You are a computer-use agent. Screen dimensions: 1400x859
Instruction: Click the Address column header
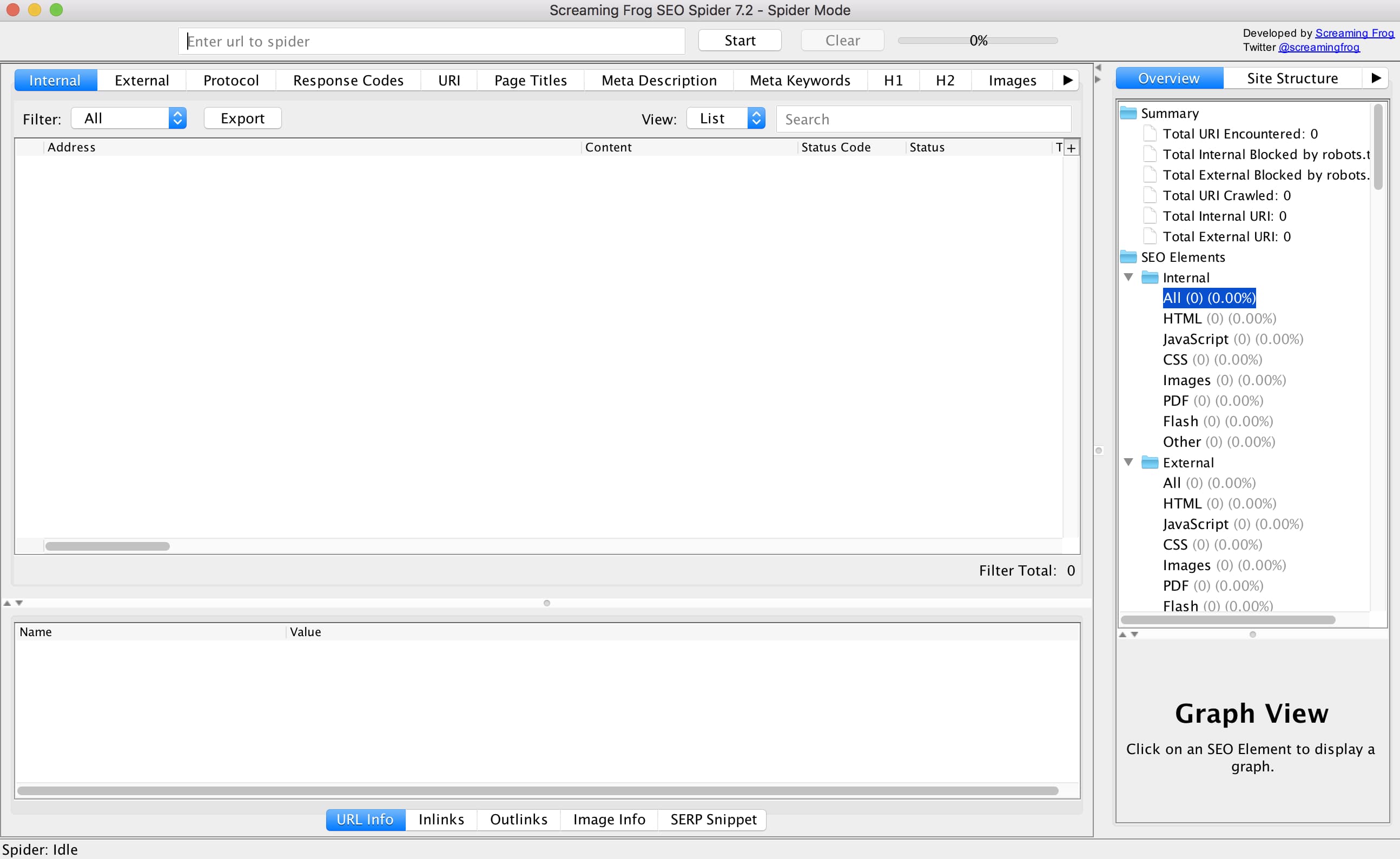coord(313,147)
